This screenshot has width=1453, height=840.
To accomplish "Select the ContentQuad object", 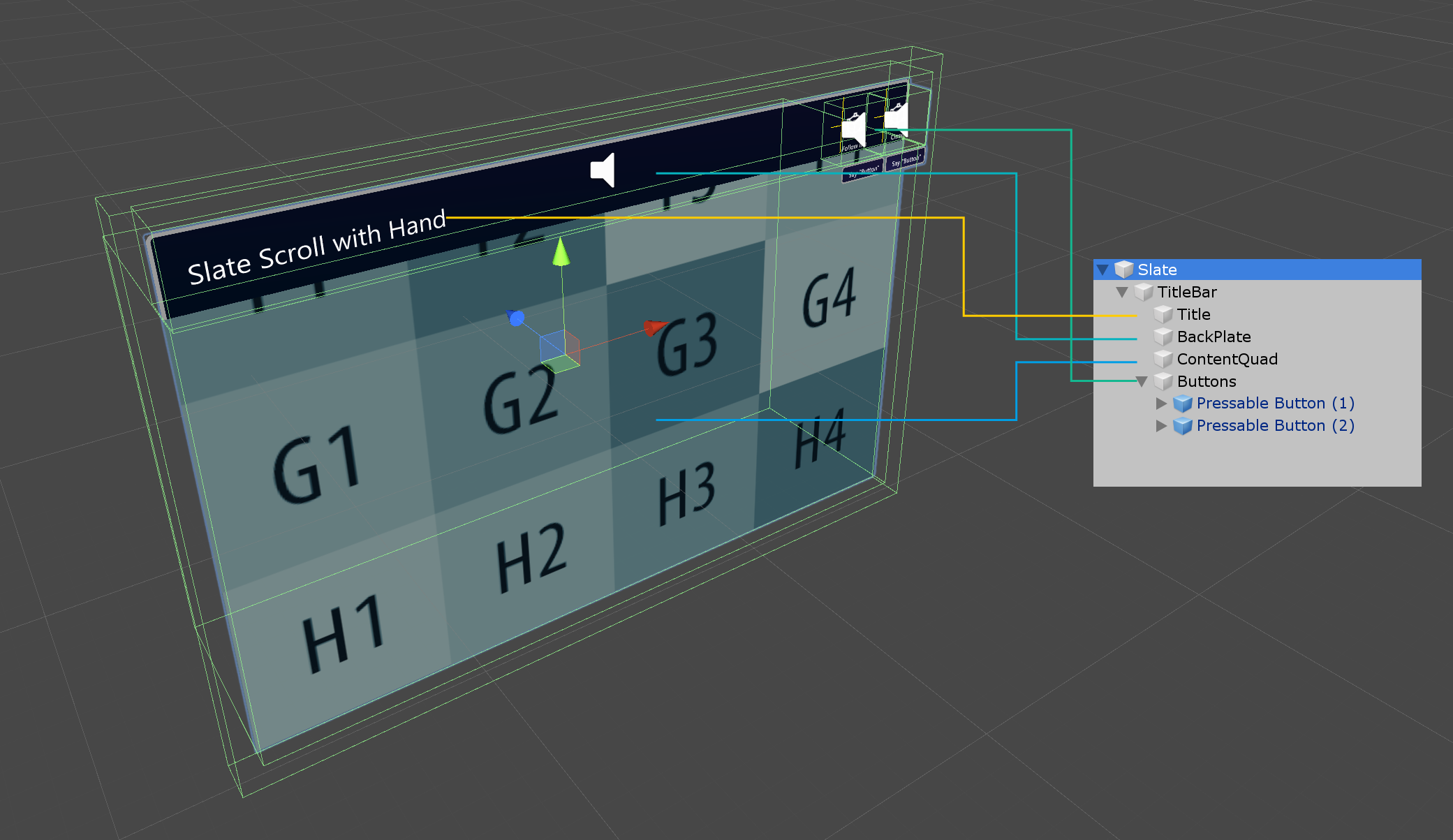I will click(1227, 359).
